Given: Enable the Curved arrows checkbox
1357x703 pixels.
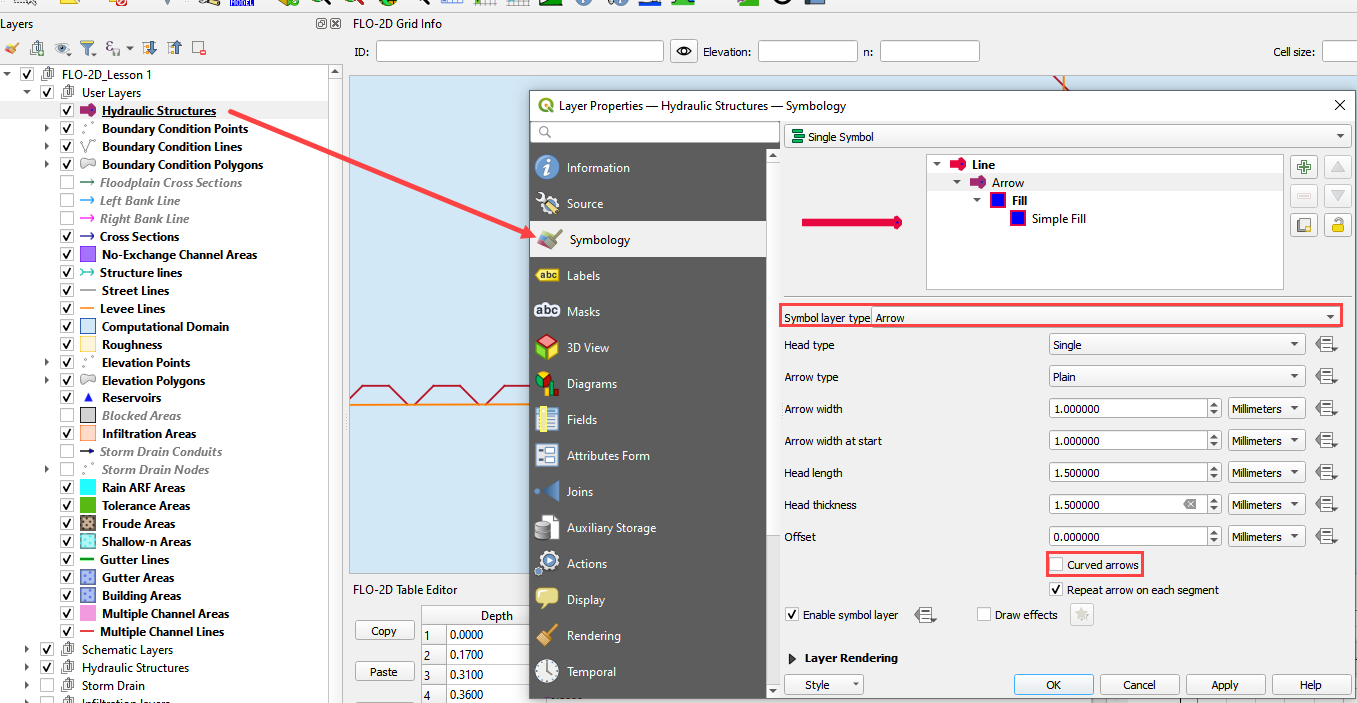Looking at the screenshot, I should point(1056,565).
